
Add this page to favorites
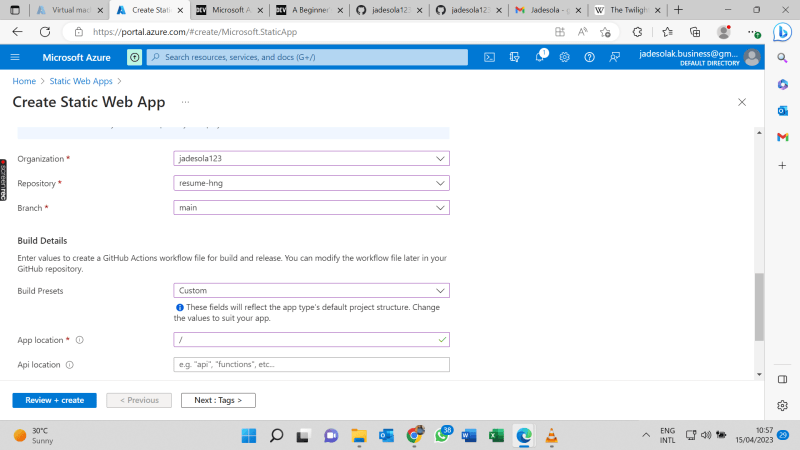(x=605, y=32)
